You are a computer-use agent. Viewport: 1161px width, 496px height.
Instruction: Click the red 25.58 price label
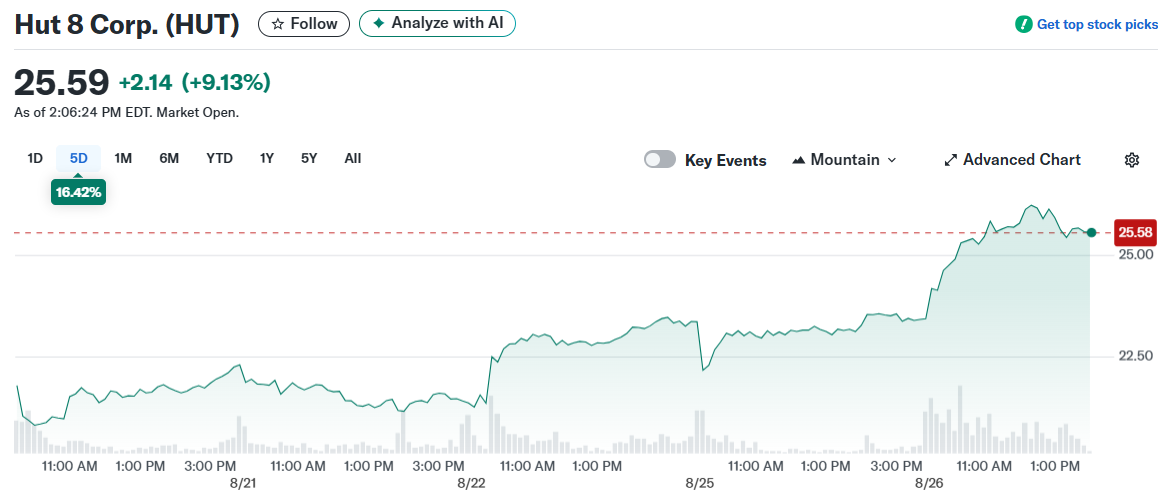1136,232
